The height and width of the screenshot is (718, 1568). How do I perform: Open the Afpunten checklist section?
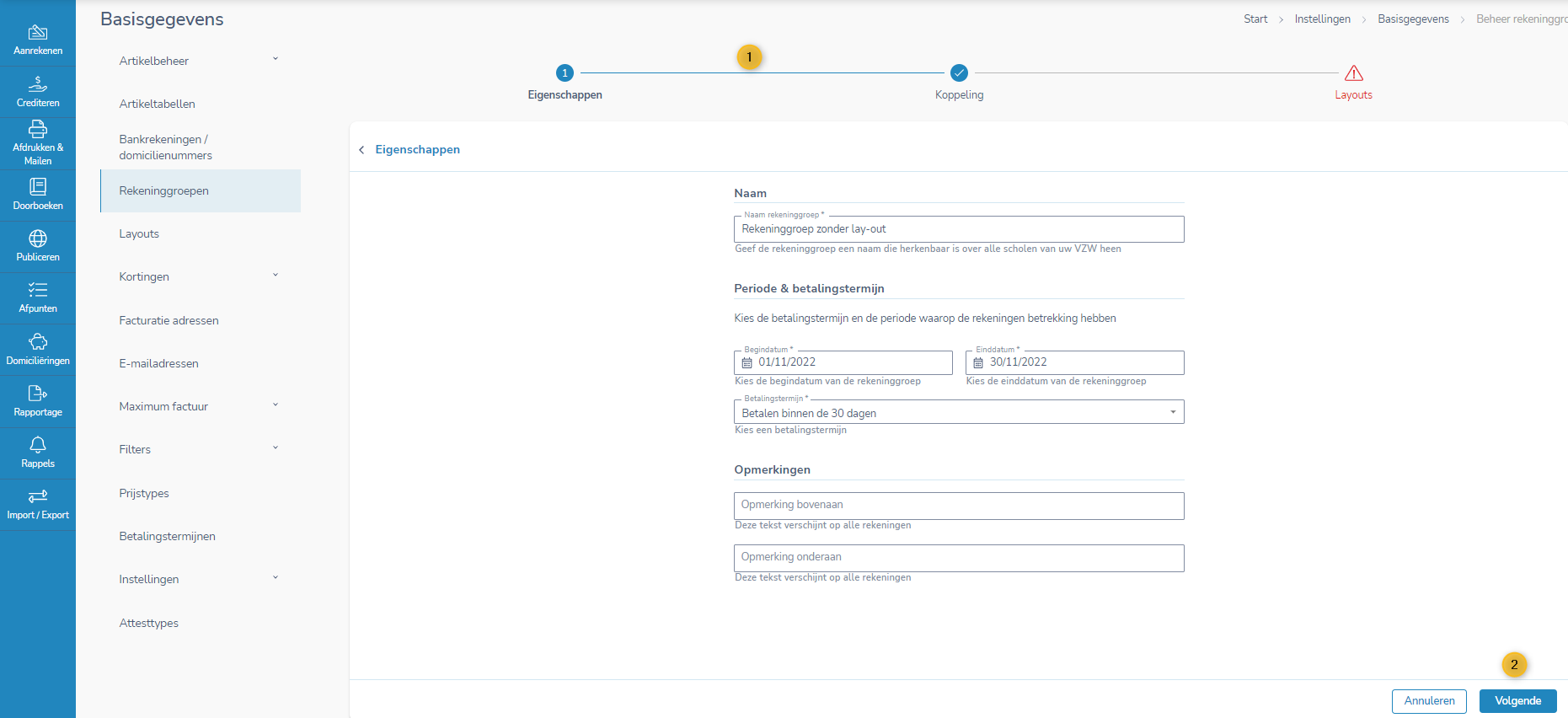(38, 297)
